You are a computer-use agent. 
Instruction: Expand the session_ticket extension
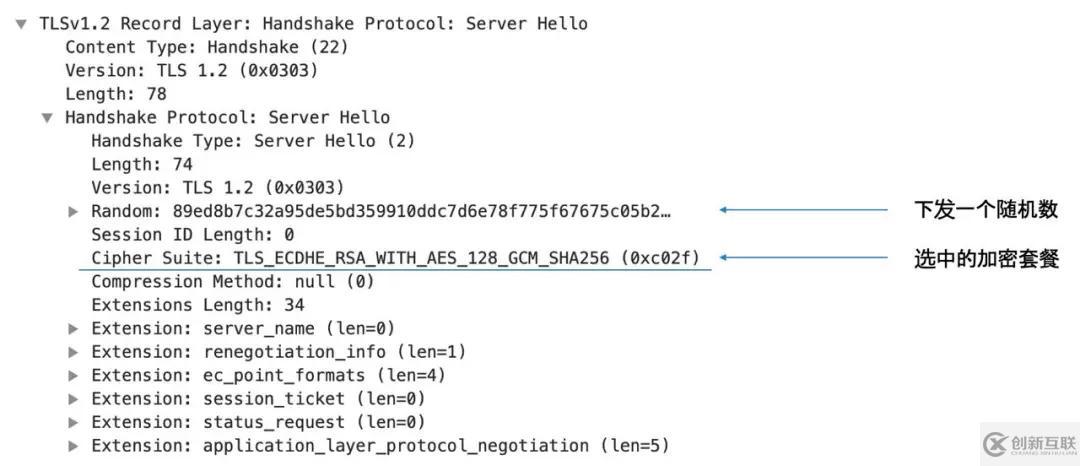(x=73, y=399)
